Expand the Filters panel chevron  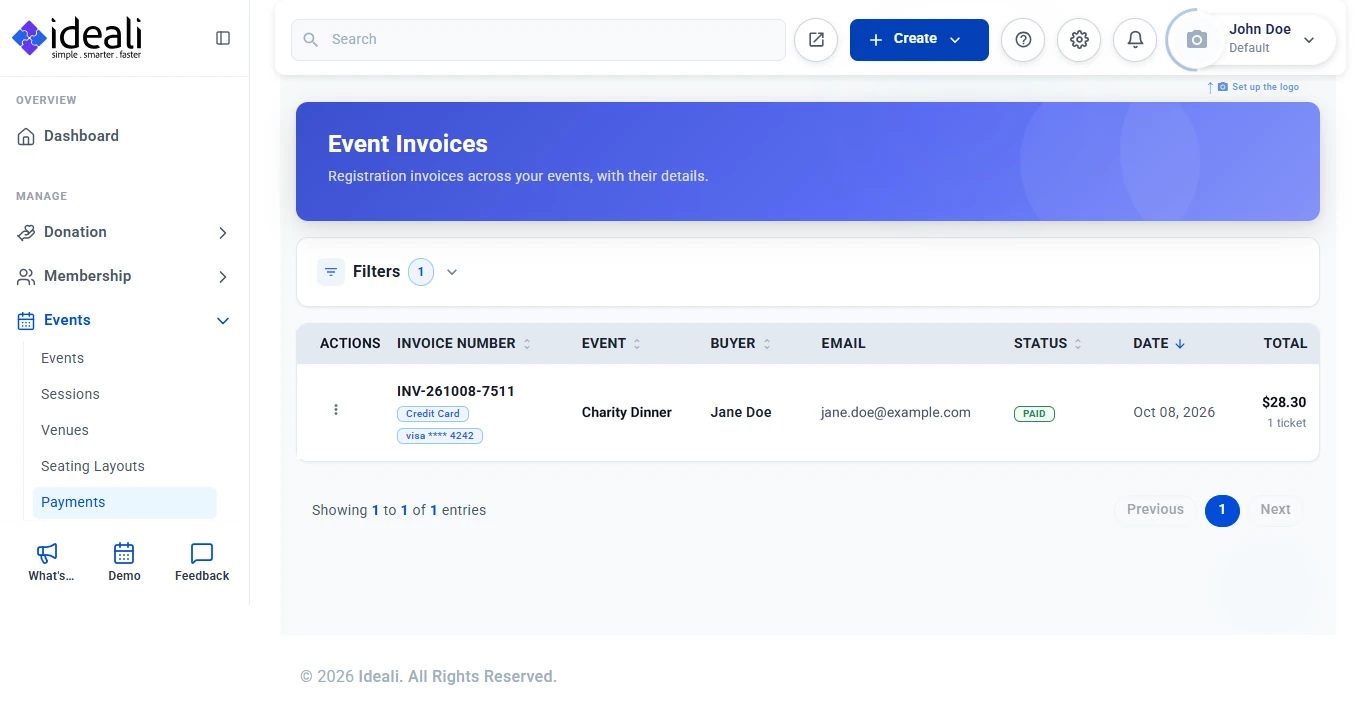452,272
